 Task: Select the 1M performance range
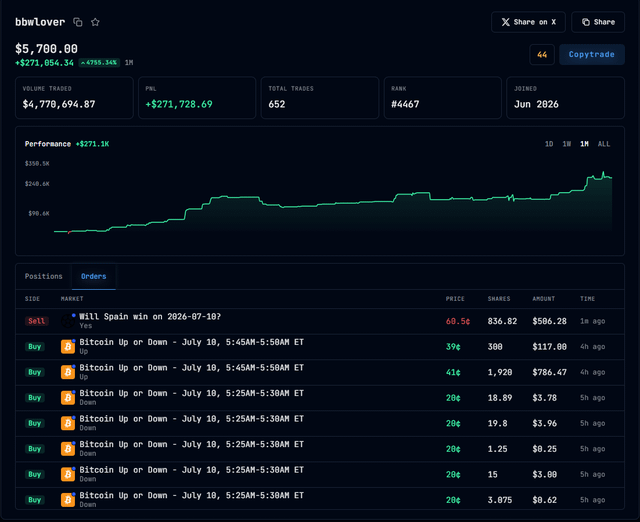tap(584, 144)
